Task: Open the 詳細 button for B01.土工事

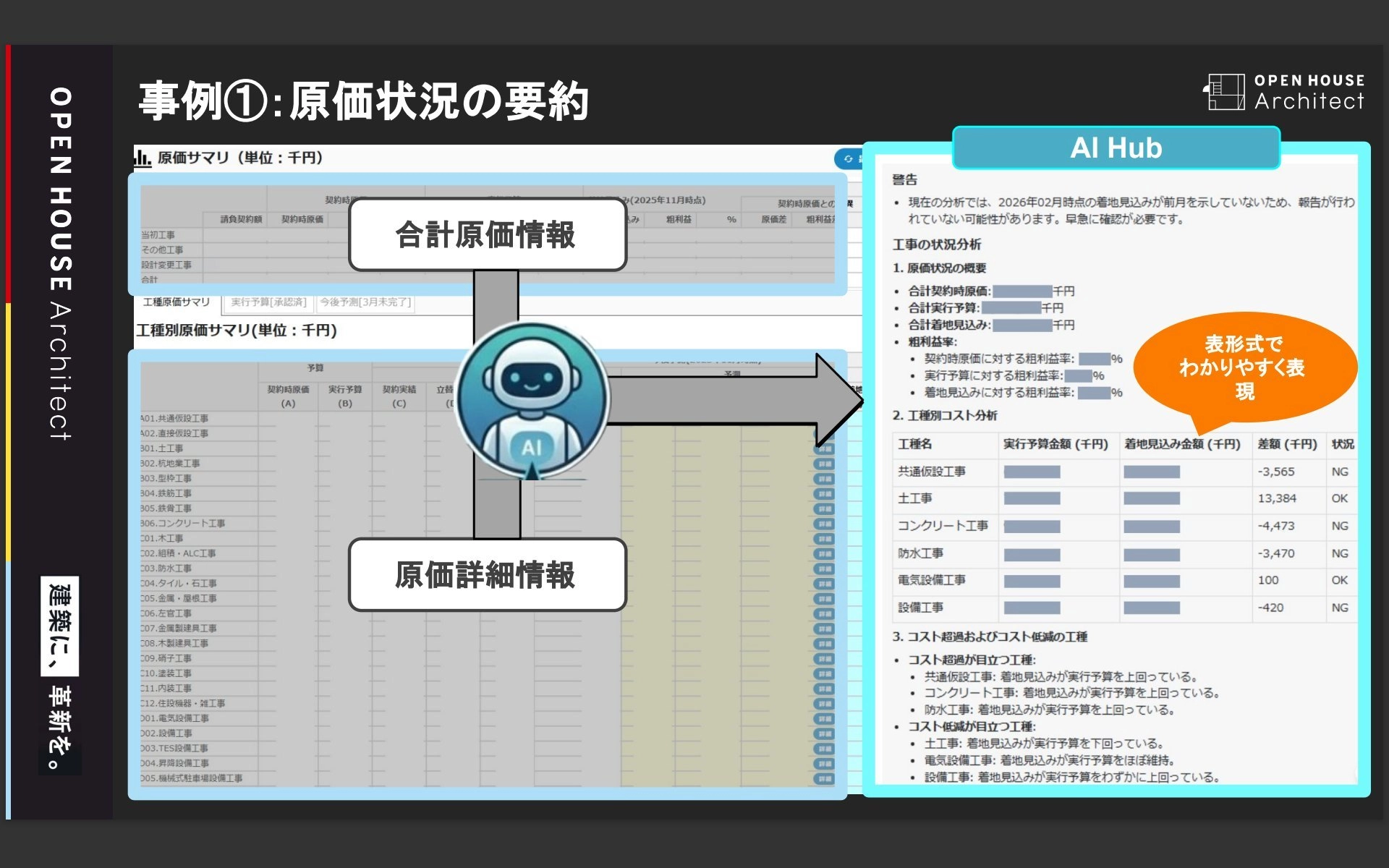Action: pyautogui.click(x=824, y=448)
